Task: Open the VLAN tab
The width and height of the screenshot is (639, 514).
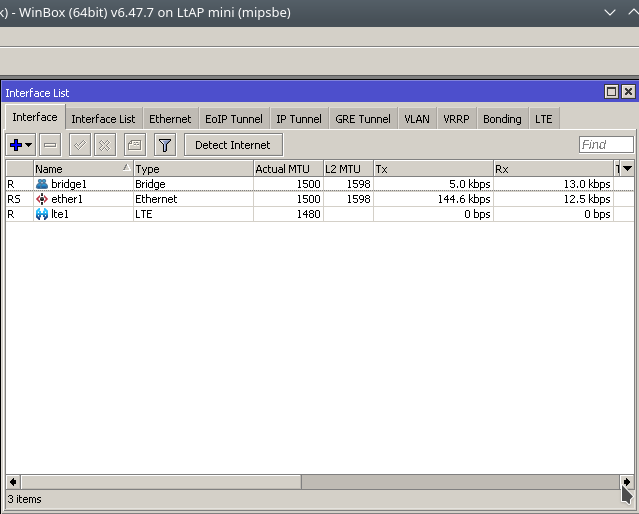Action: (417, 119)
